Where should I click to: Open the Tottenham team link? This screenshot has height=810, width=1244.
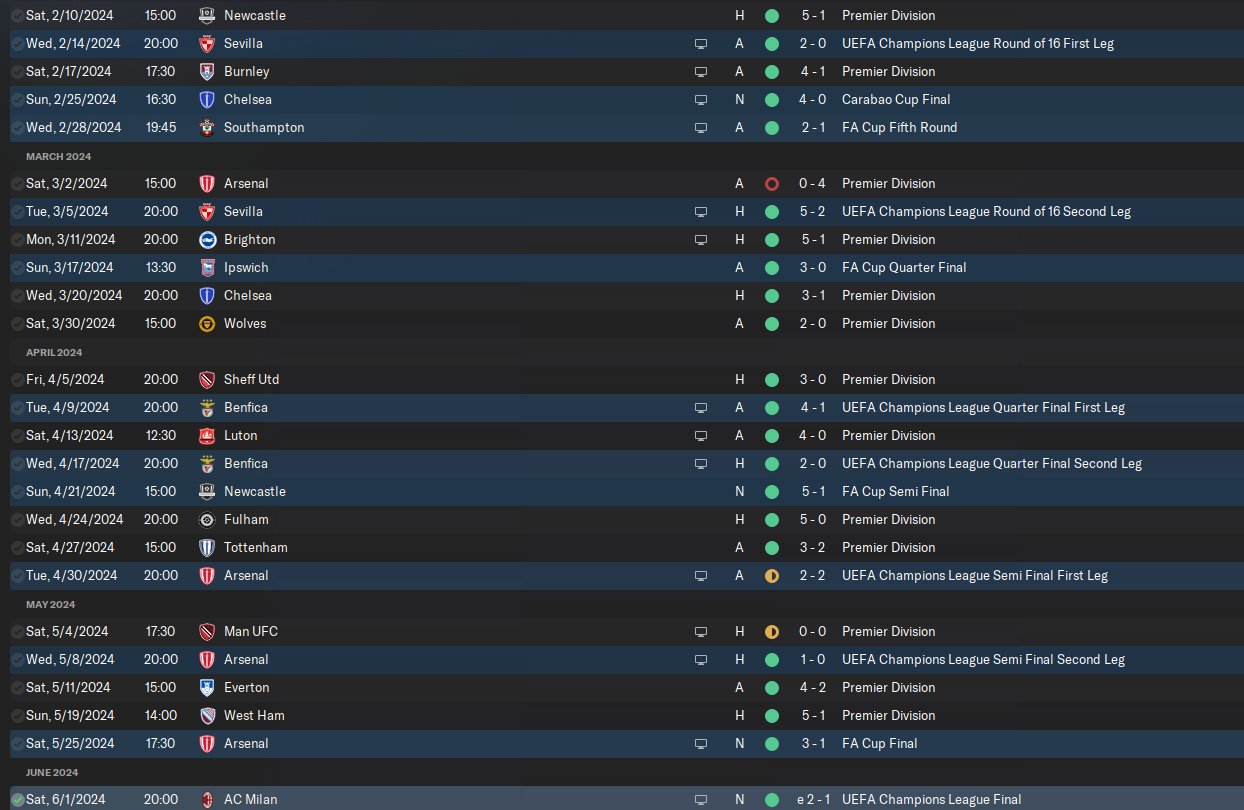(x=255, y=547)
